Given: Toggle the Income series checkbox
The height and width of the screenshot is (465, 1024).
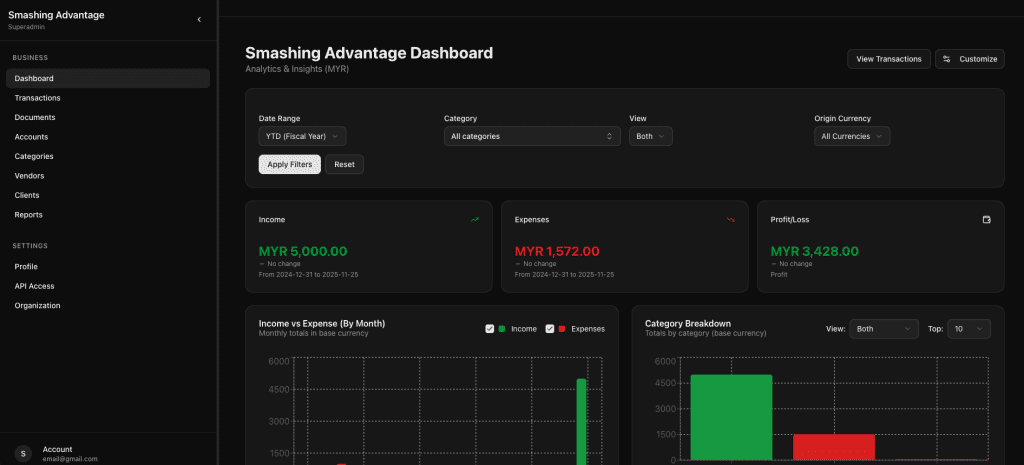Looking at the screenshot, I should [489, 329].
